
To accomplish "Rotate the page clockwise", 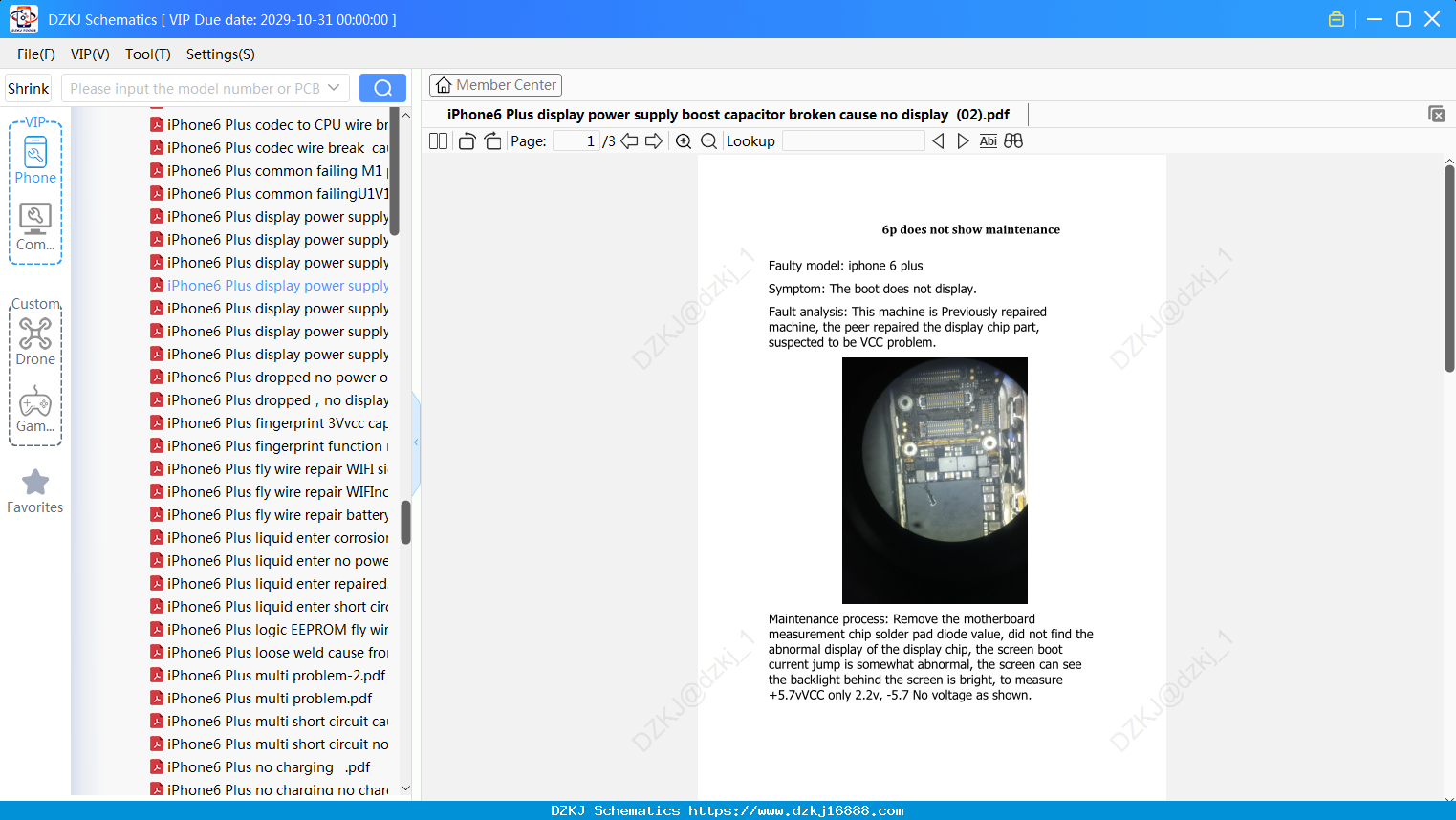I will click(x=492, y=141).
